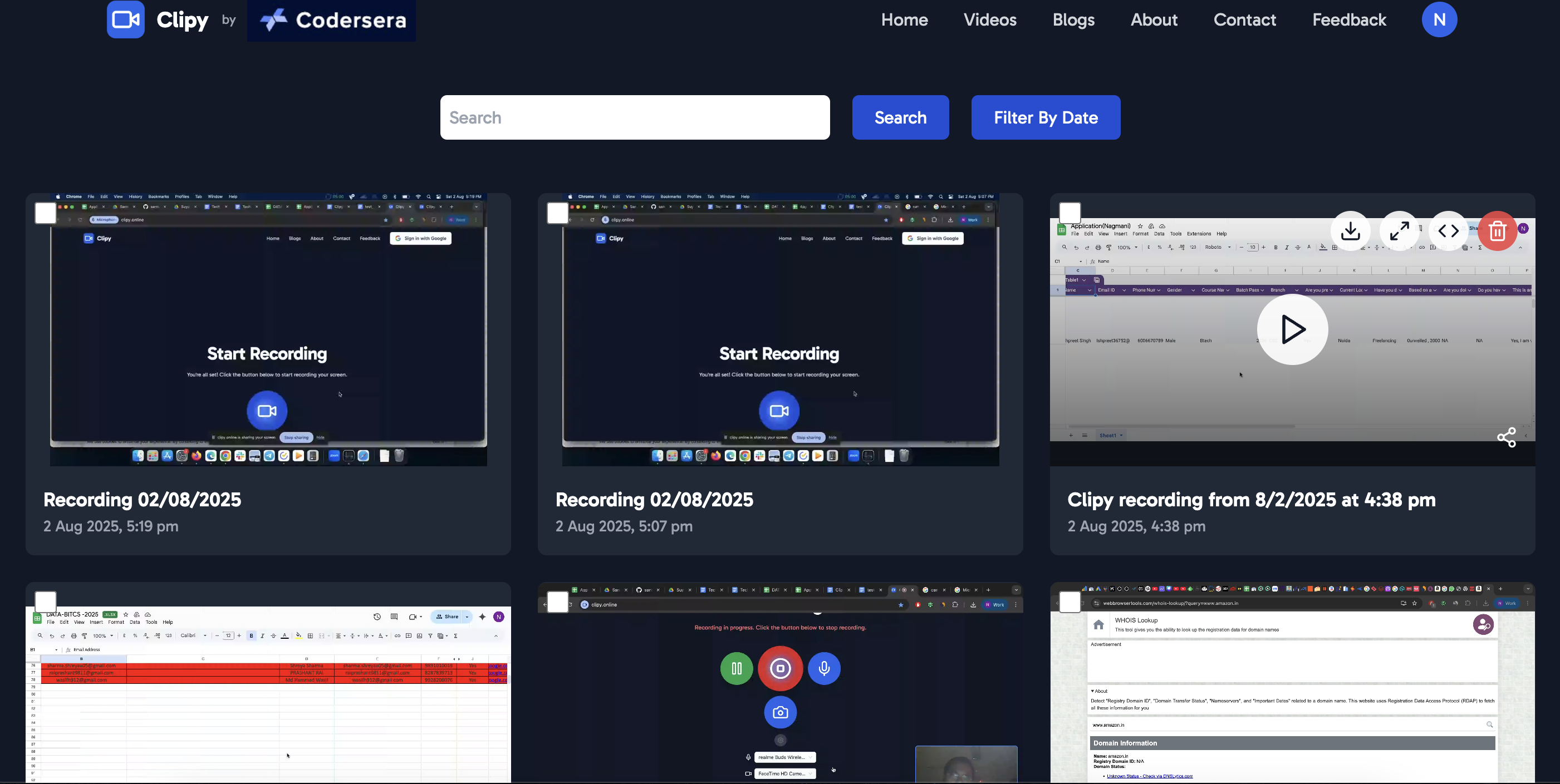Expand the 4:38 pm recording to fullscreen
Image resolution: width=1560 pixels, height=784 pixels.
click(x=1399, y=231)
